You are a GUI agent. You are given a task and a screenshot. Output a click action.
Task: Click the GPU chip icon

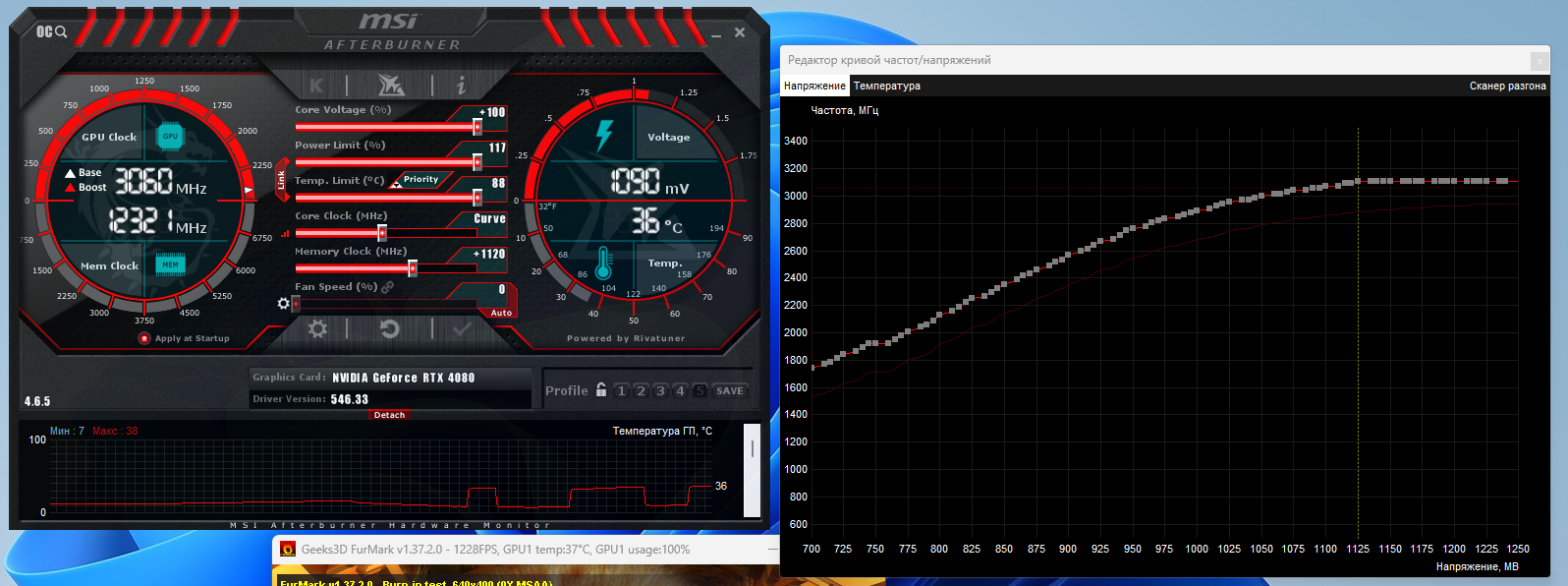click(x=170, y=137)
